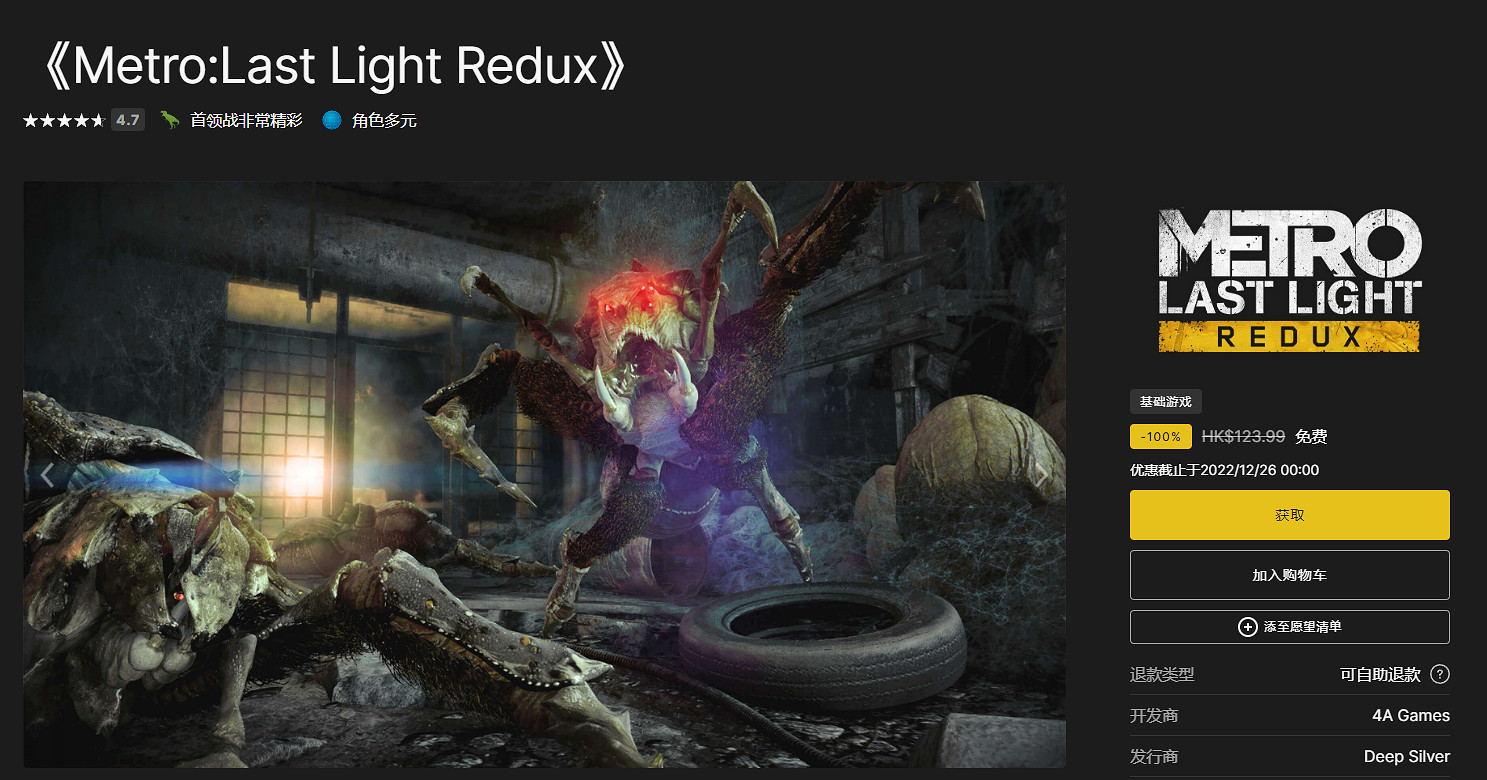The width and height of the screenshot is (1487, 780).
Task: Click the five-star rating icons
Action: coord(64,121)
